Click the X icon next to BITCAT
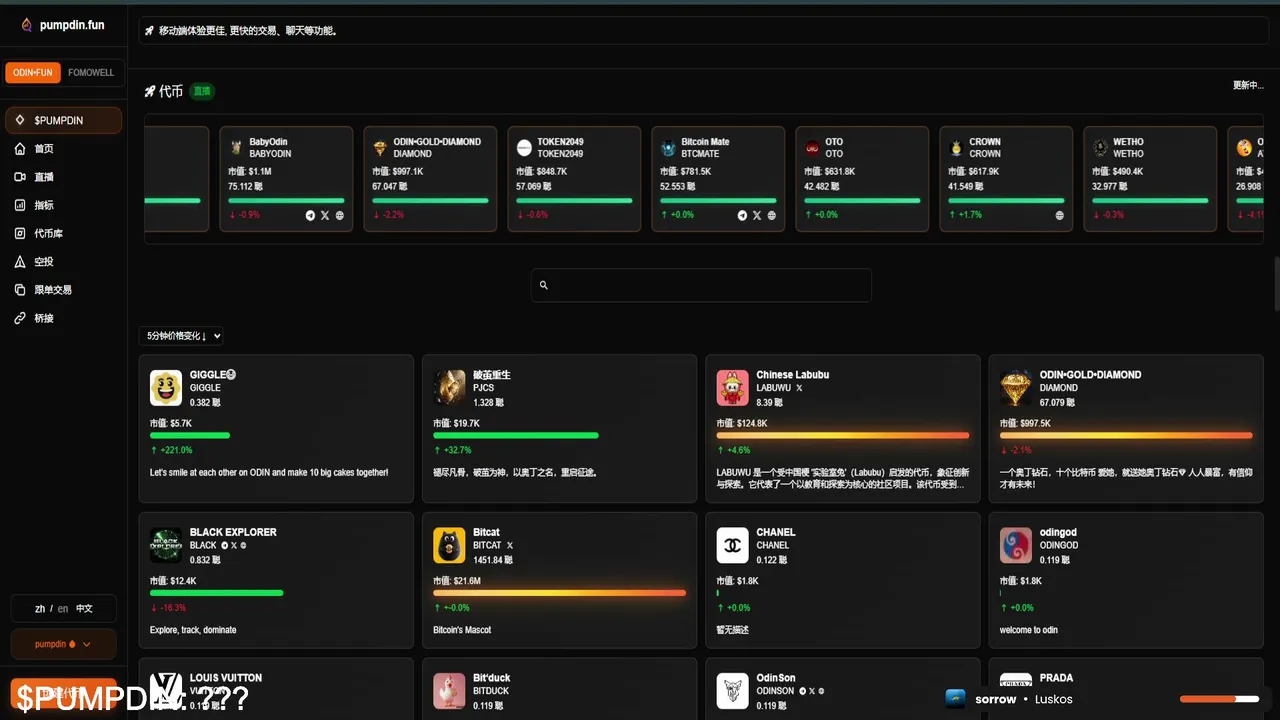The image size is (1280, 720). pos(510,546)
